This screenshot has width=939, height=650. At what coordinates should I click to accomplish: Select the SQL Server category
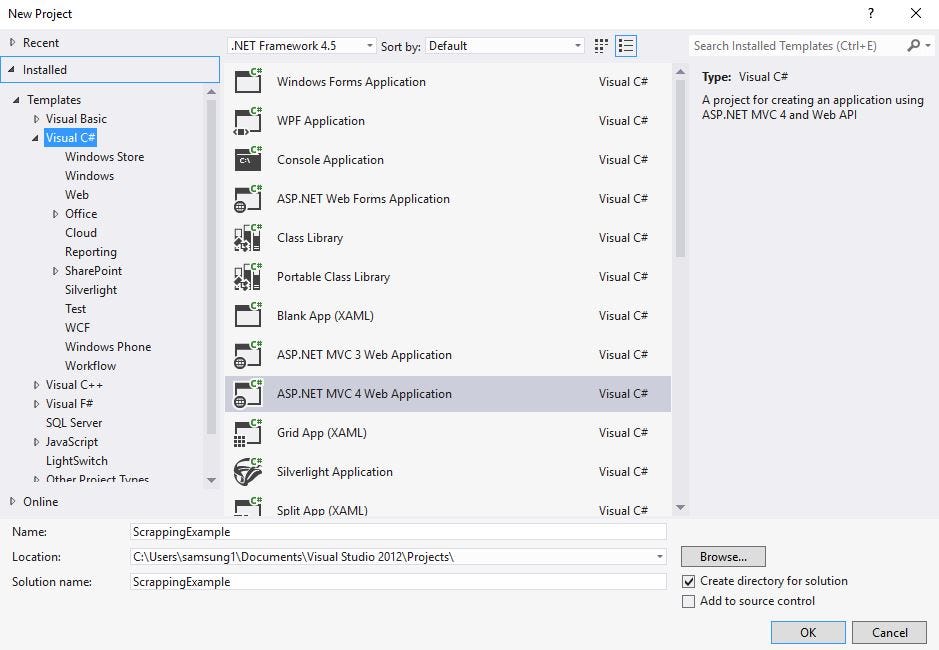click(x=74, y=423)
